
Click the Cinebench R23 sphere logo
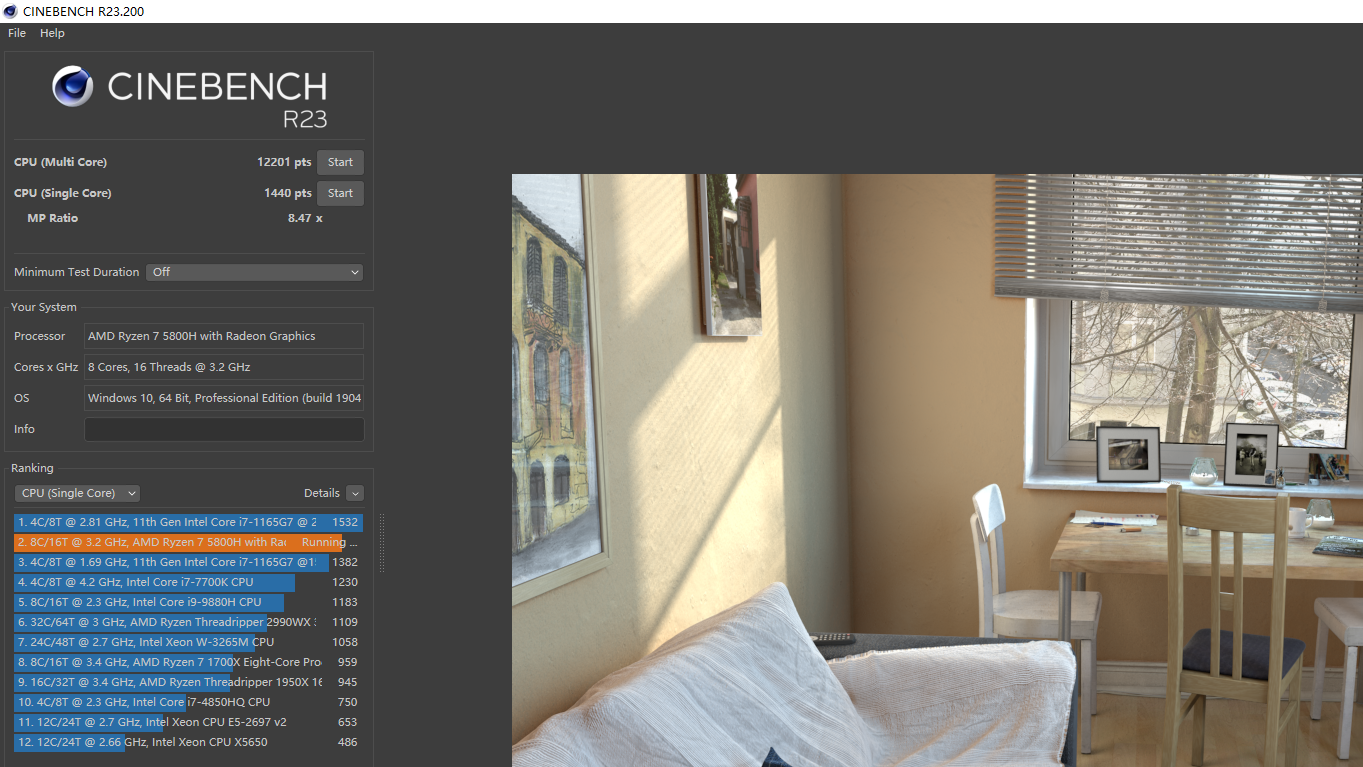73,86
